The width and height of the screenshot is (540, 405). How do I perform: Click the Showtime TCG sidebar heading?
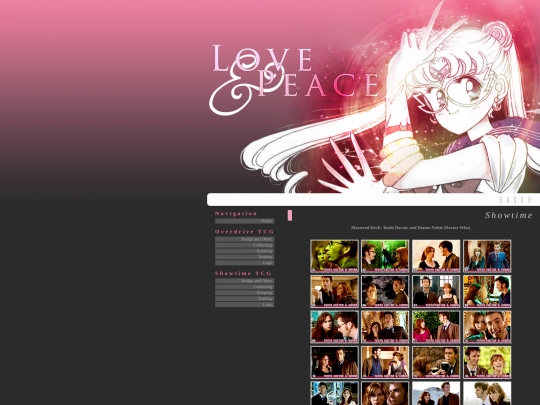pos(243,273)
